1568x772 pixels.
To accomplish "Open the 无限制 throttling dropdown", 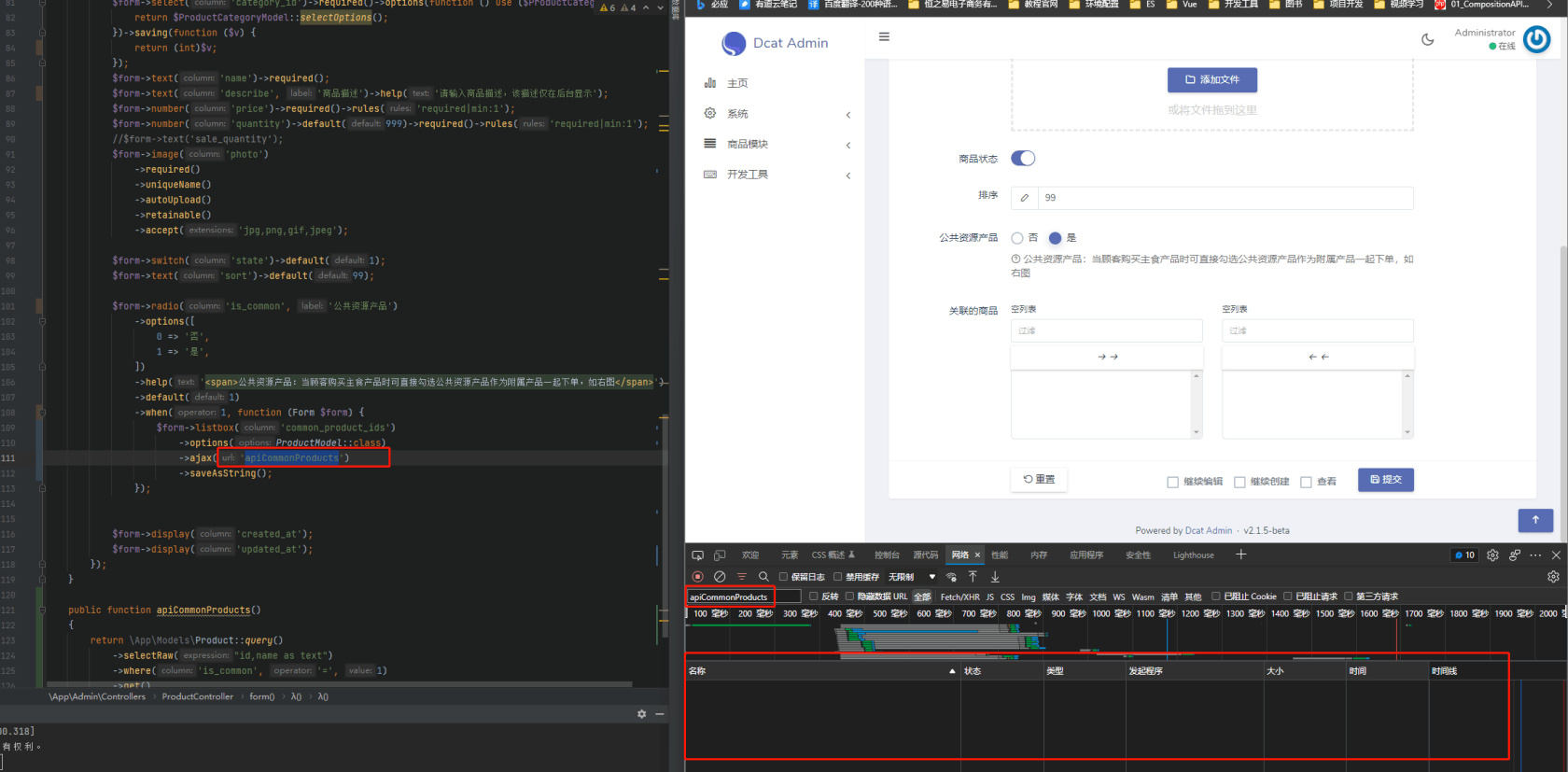I will click(x=912, y=577).
